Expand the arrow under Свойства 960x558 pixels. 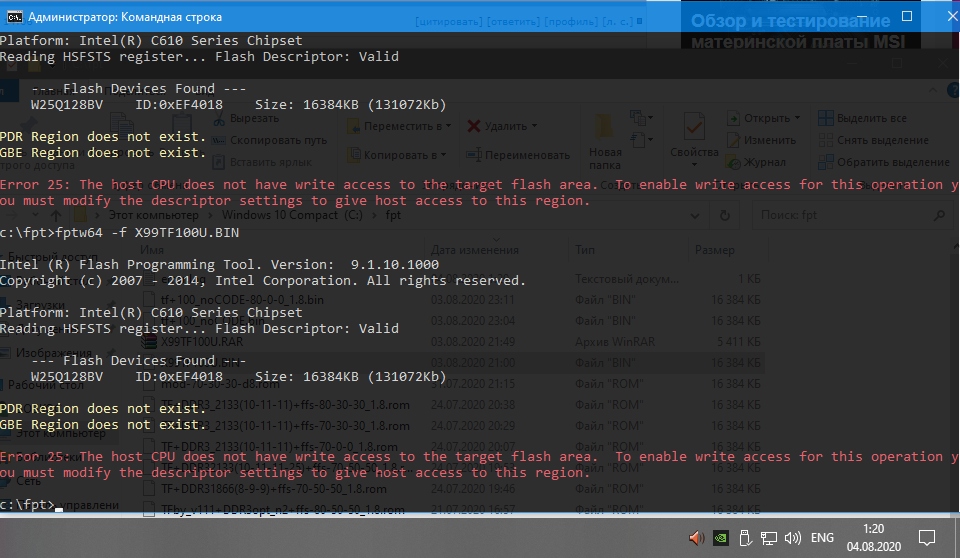click(694, 165)
